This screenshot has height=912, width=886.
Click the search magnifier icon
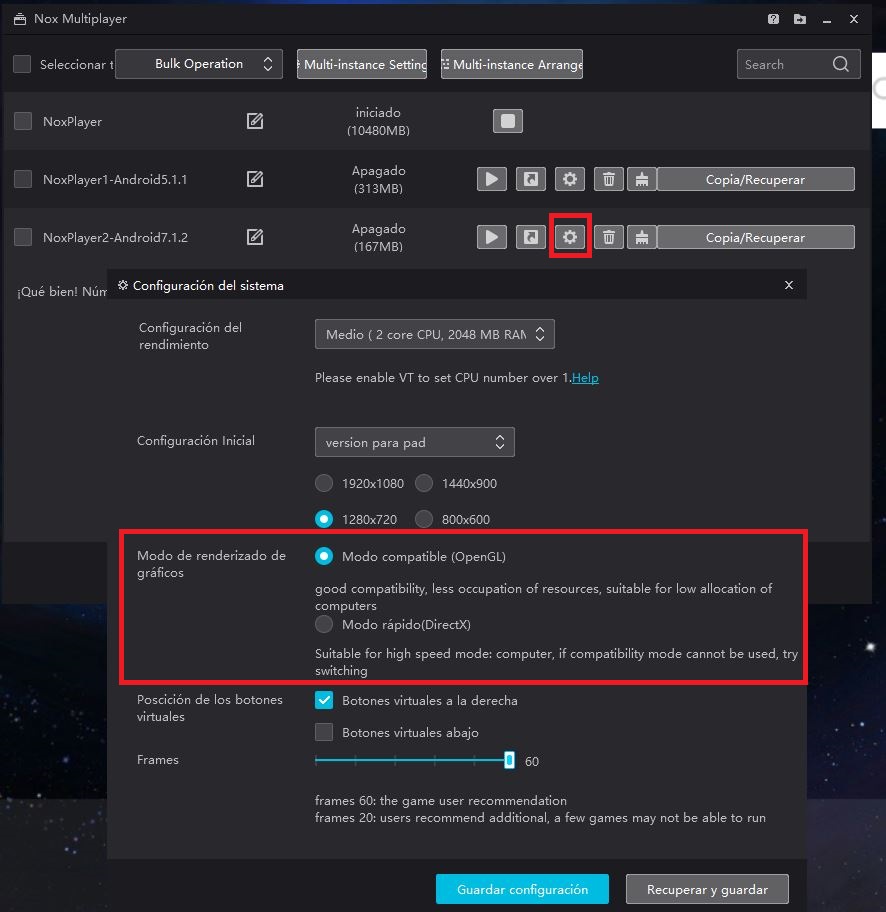point(841,64)
